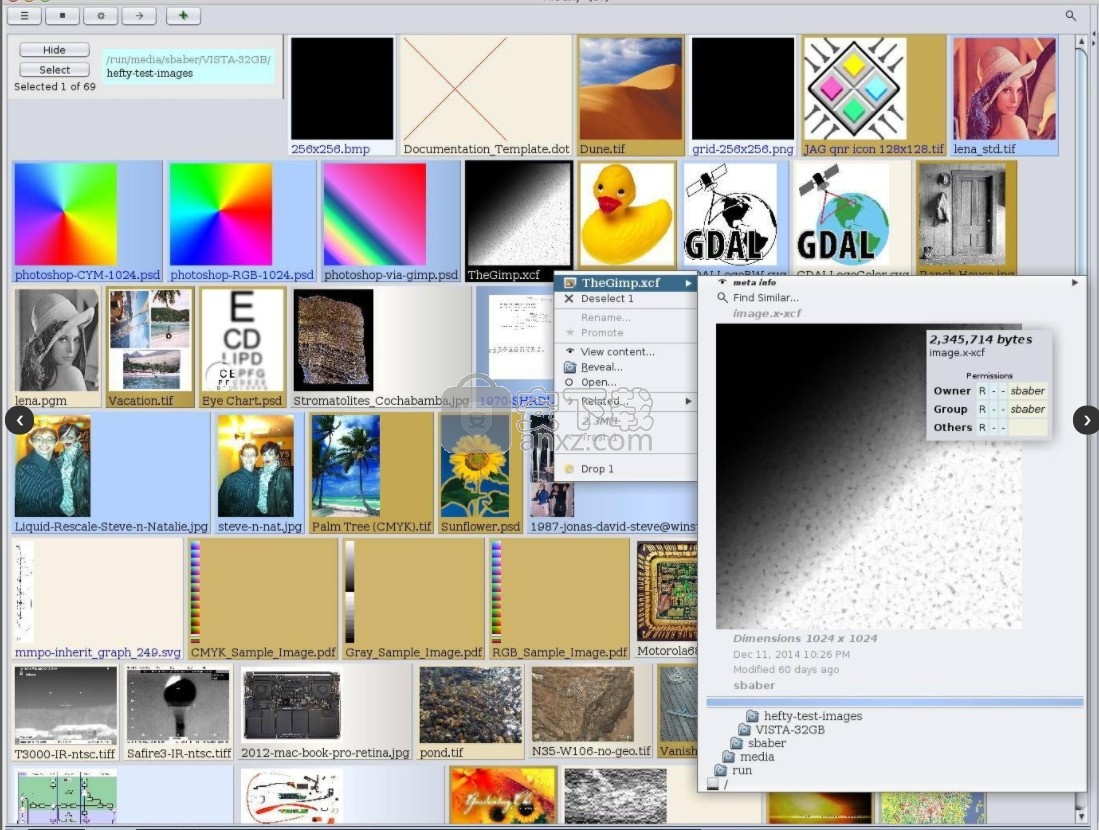
Task: Click the Select button
Action: [55, 69]
